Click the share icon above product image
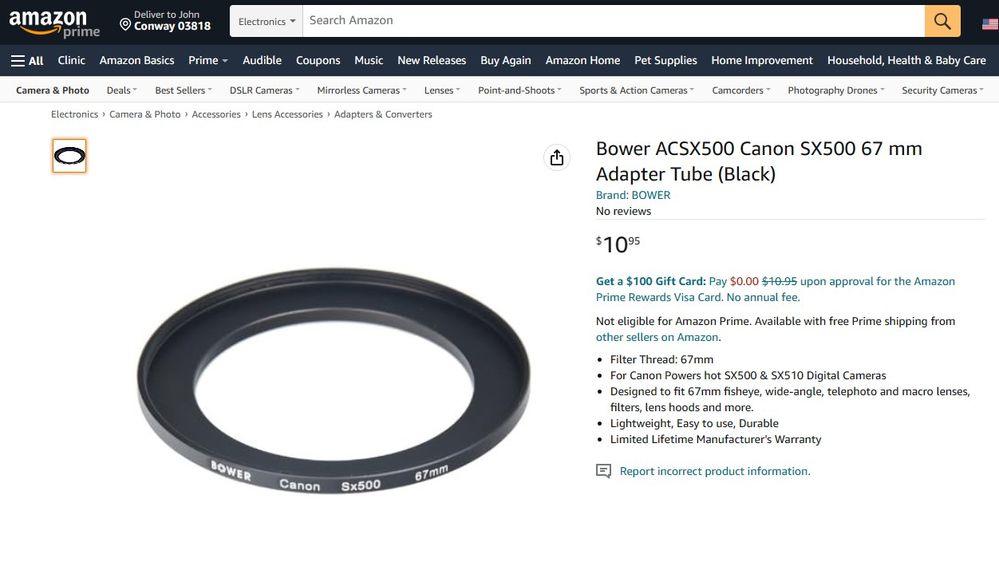The height and width of the screenshot is (571, 999). [x=557, y=157]
